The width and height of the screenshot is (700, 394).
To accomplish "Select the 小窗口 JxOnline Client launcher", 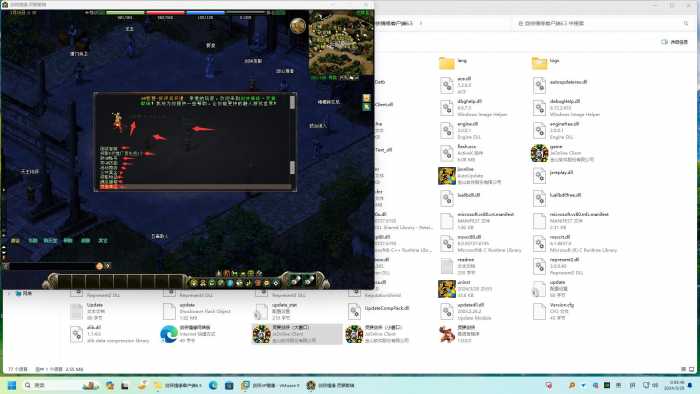I will (x=377, y=334).
